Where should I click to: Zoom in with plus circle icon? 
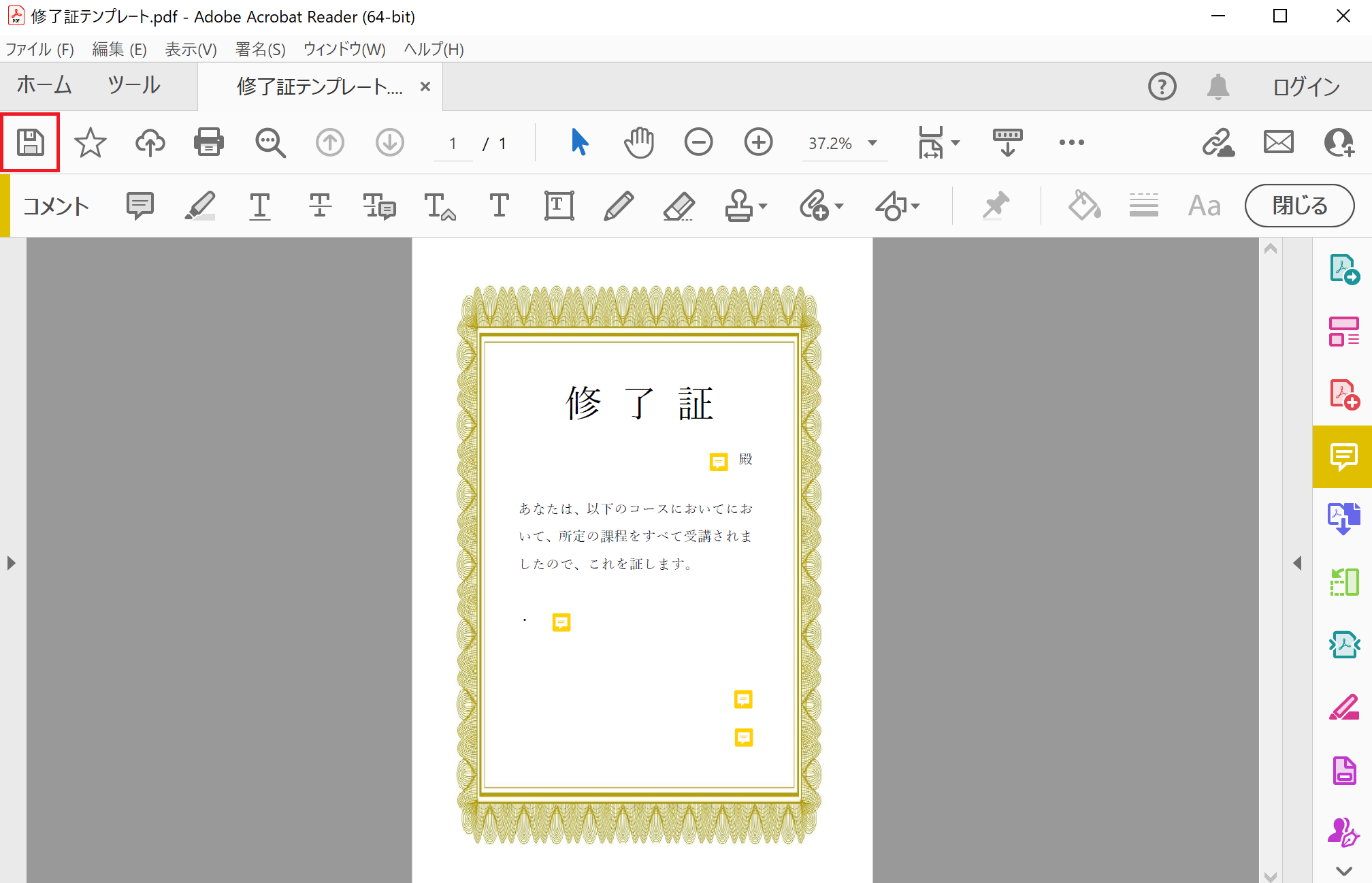tap(759, 142)
